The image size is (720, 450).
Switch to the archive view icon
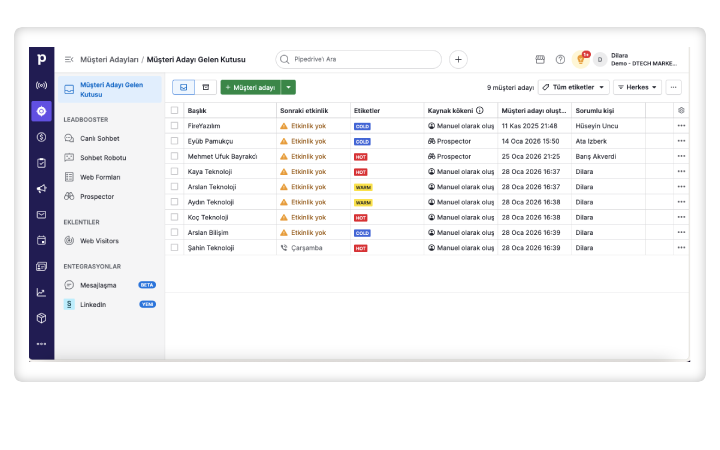[206, 88]
